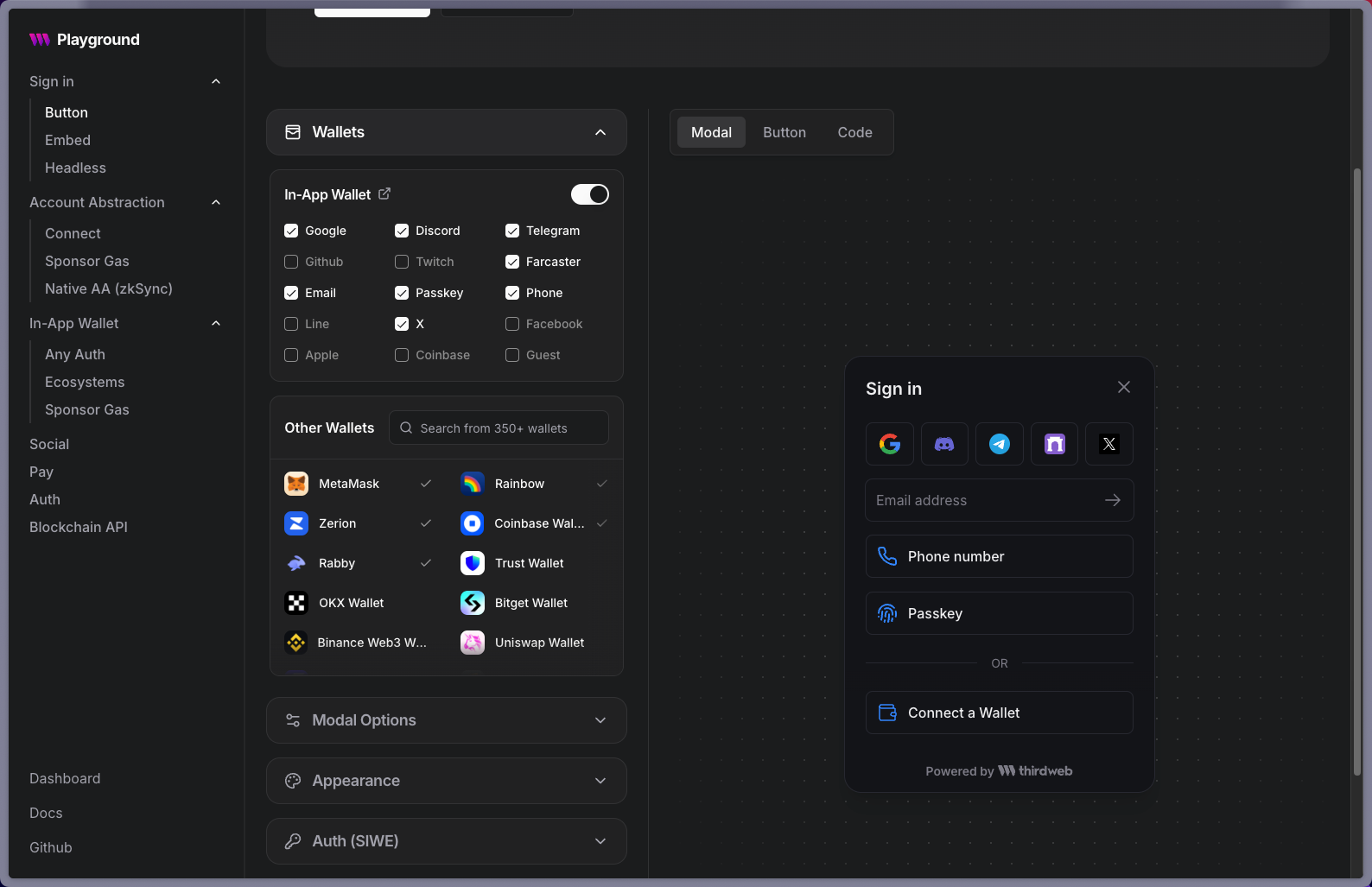Viewport: 1372px width, 887px height.
Task: Uncheck the Telegram checkbox
Action: [x=512, y=231]
